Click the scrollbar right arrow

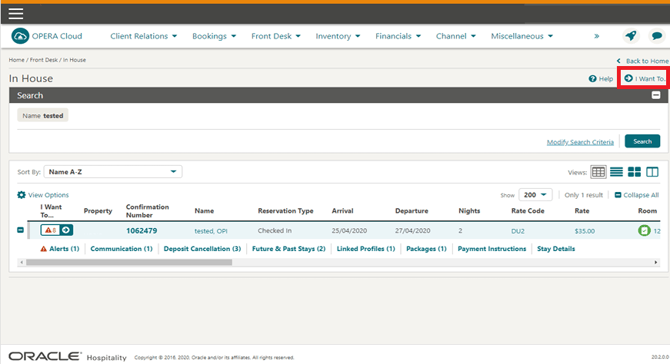pos(656,262)
